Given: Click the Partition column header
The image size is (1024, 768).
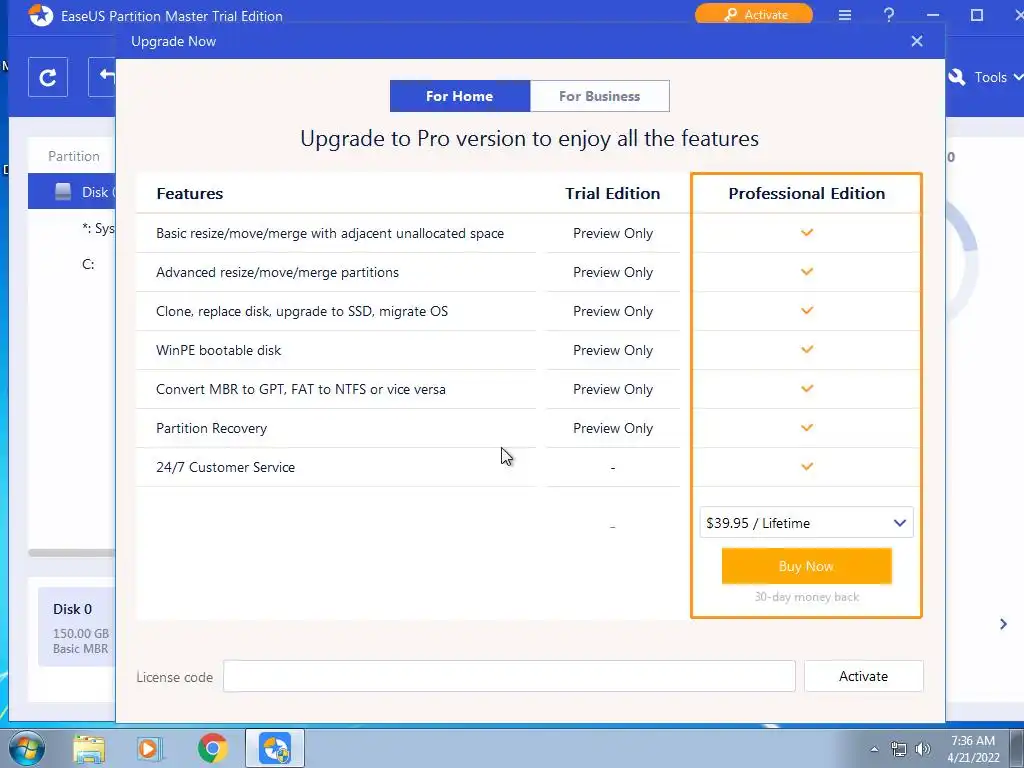Looking at the screenshot, I should coord(73,156).
